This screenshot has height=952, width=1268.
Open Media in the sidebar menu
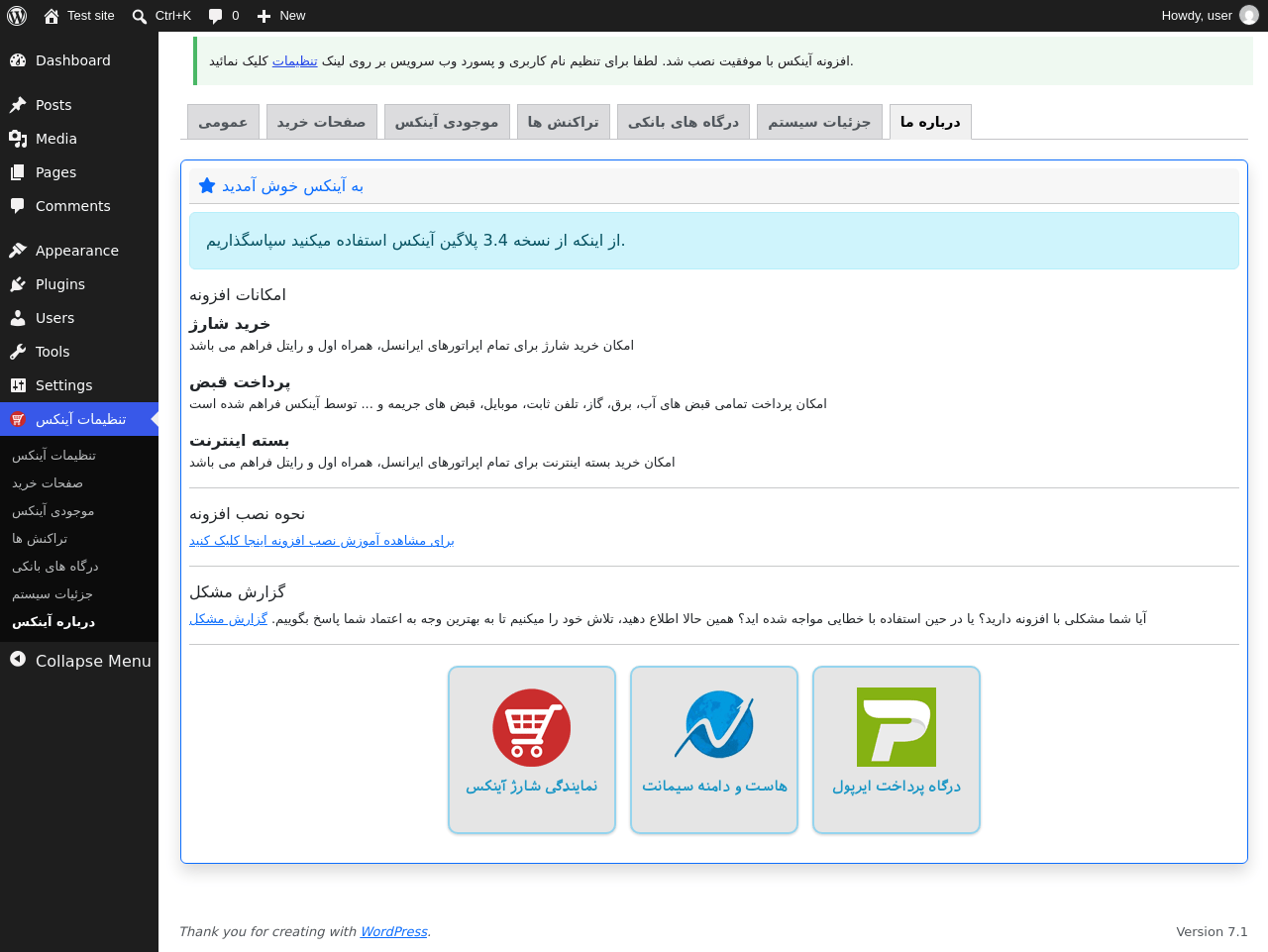point(79,139)
